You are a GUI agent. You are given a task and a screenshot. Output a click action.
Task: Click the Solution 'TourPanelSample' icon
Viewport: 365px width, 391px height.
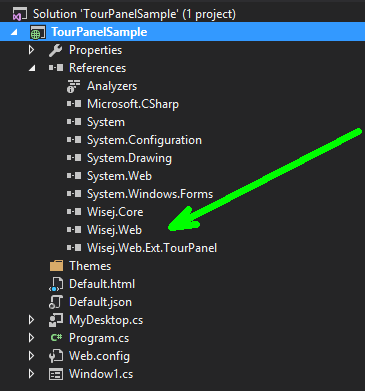[20, 14]
